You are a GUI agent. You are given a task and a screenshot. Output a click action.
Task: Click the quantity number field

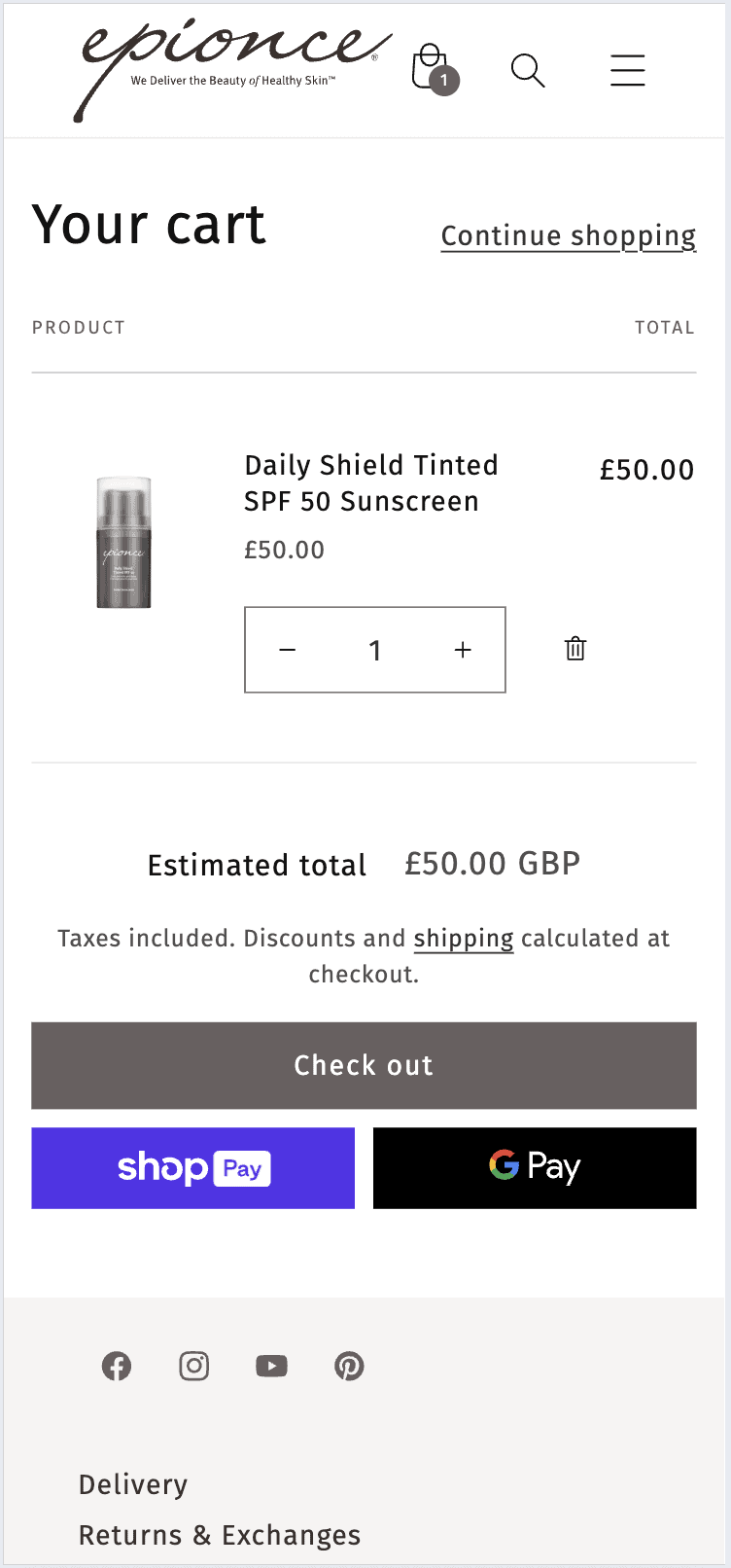click(x=375, y=650)
